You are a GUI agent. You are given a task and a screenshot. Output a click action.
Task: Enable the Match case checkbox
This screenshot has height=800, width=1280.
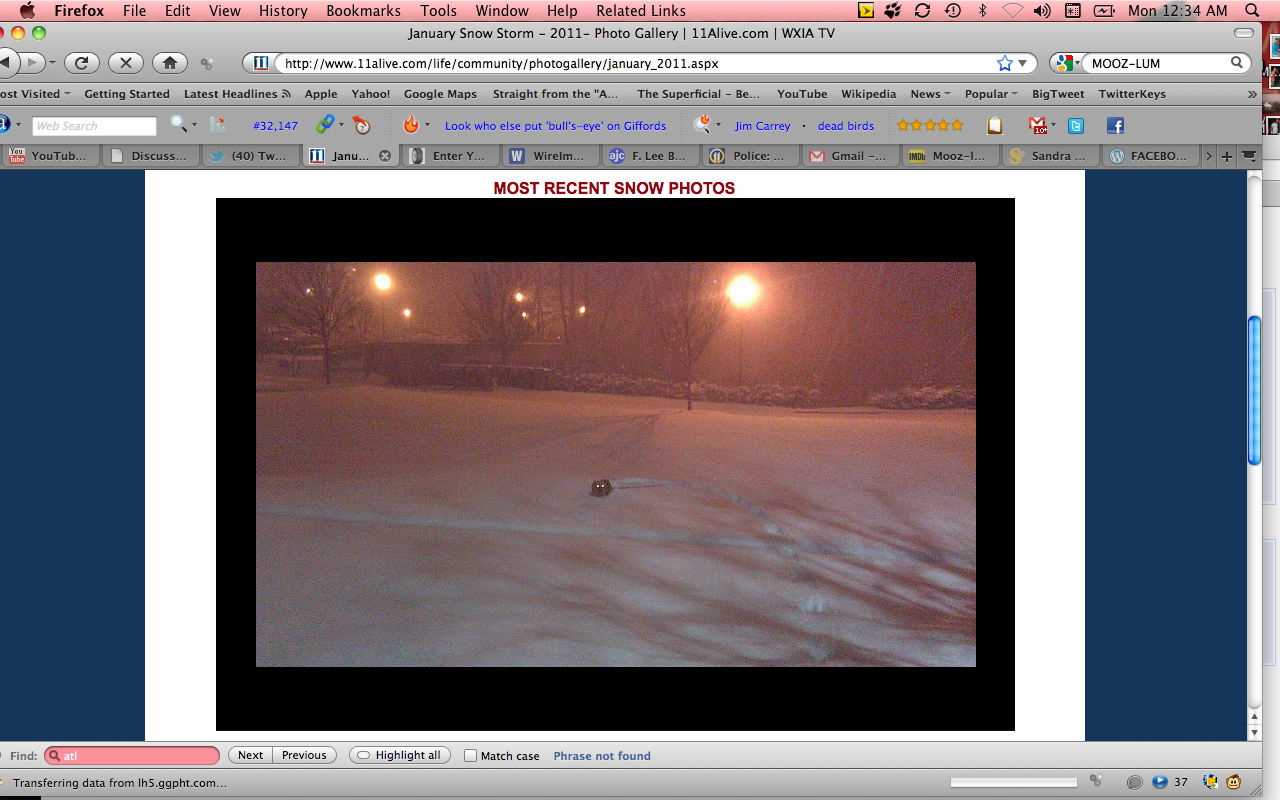[470, 756]
